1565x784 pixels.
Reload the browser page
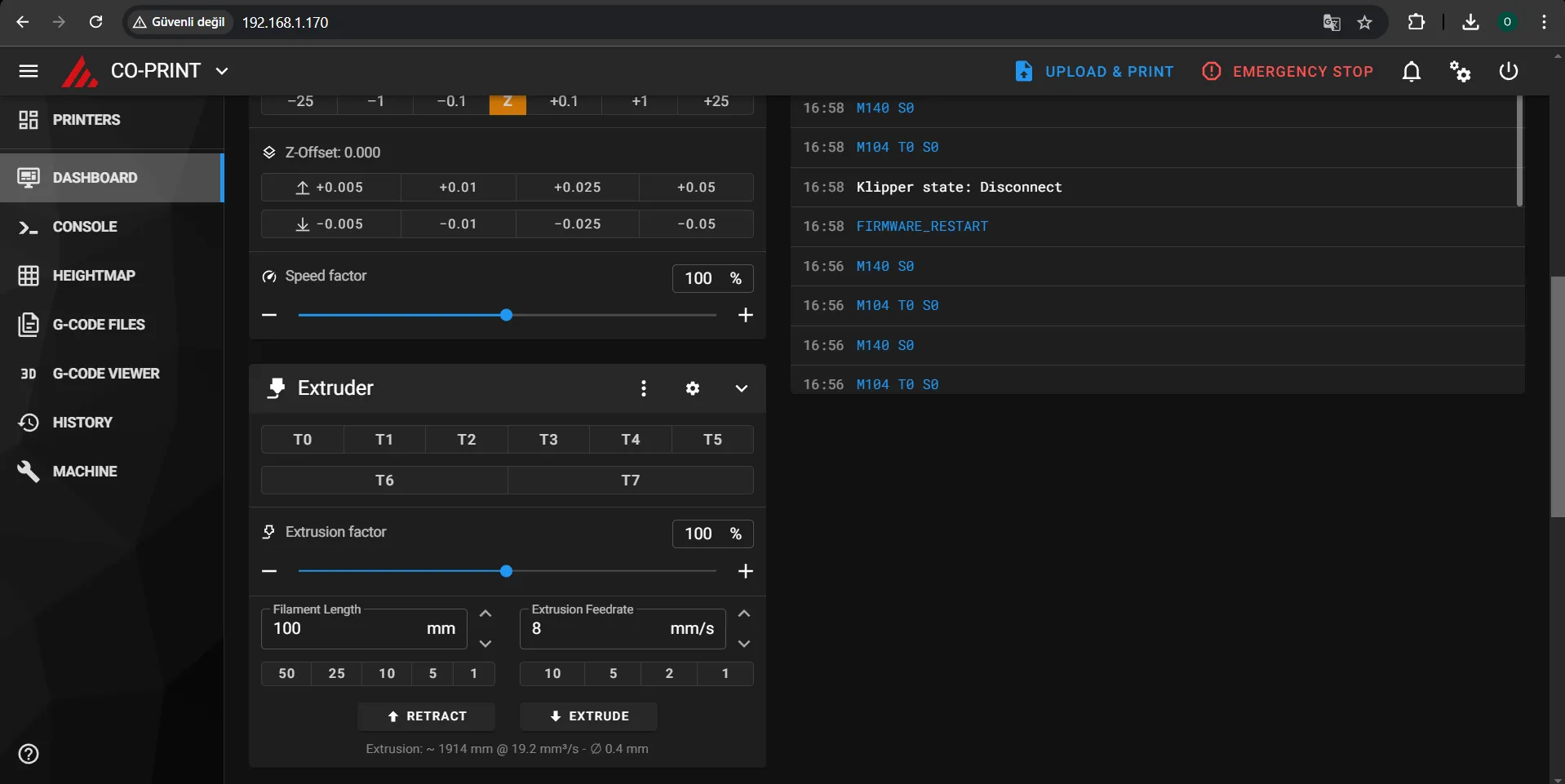point(95,22)
